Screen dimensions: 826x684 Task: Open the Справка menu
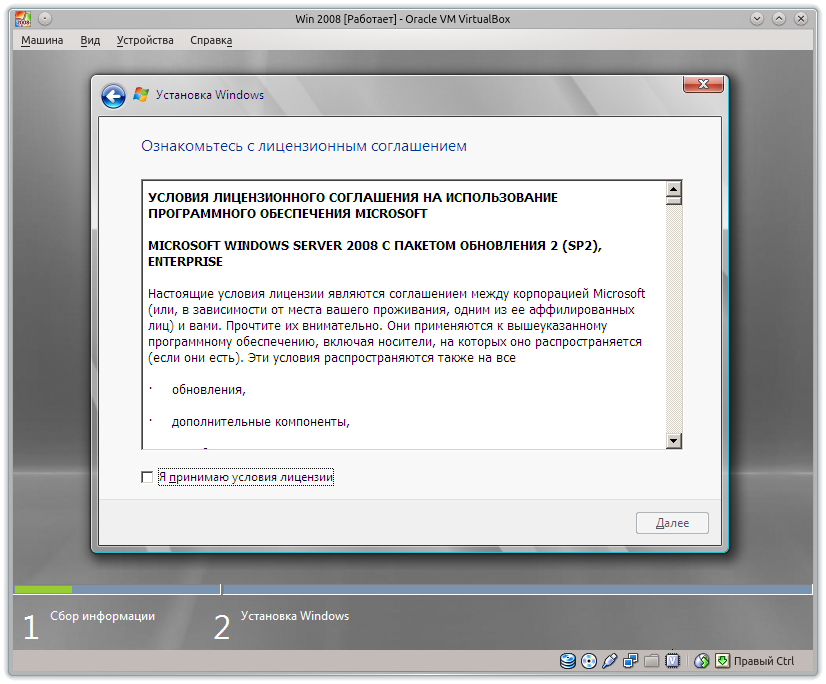(x=210, y=40)
